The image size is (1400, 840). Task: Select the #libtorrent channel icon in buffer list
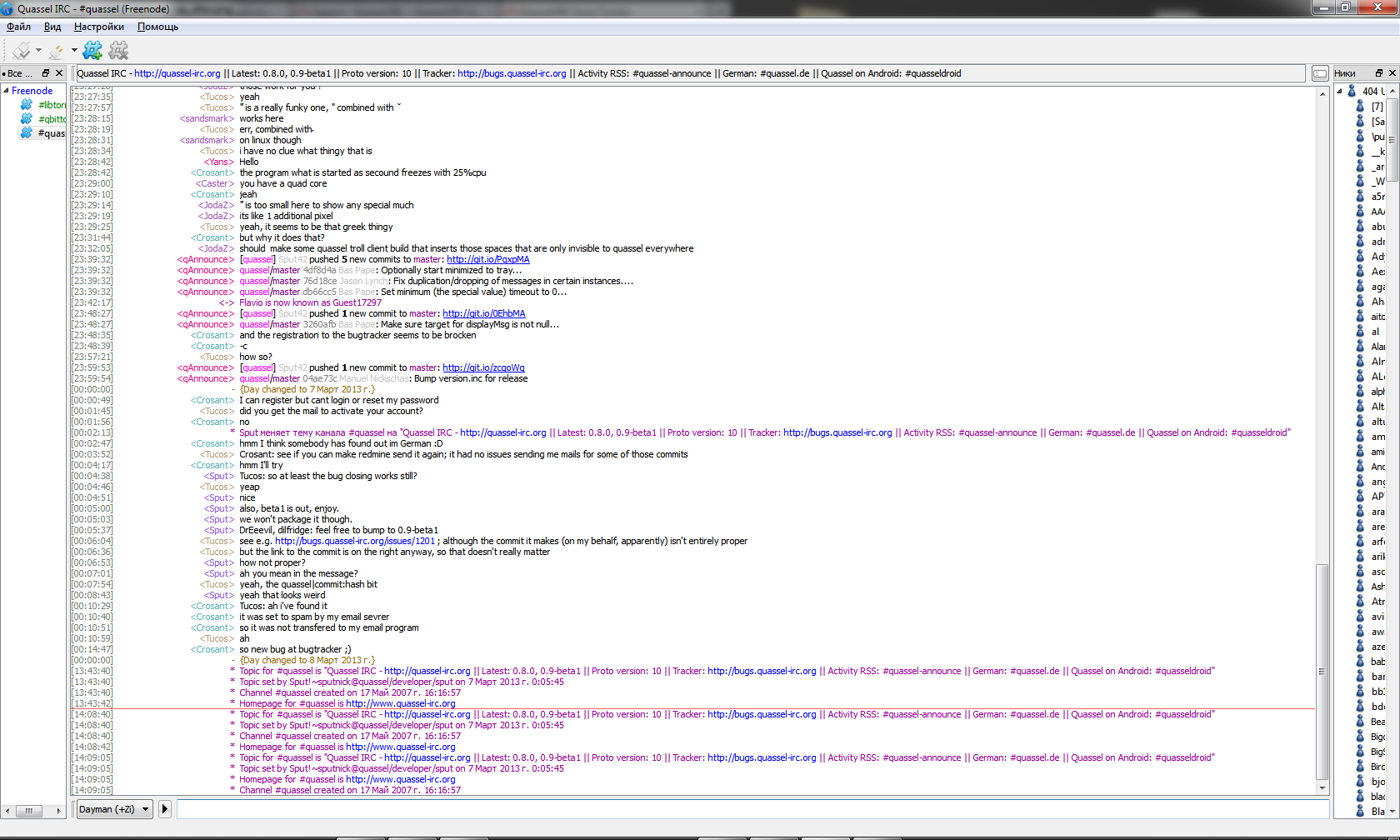27,105
